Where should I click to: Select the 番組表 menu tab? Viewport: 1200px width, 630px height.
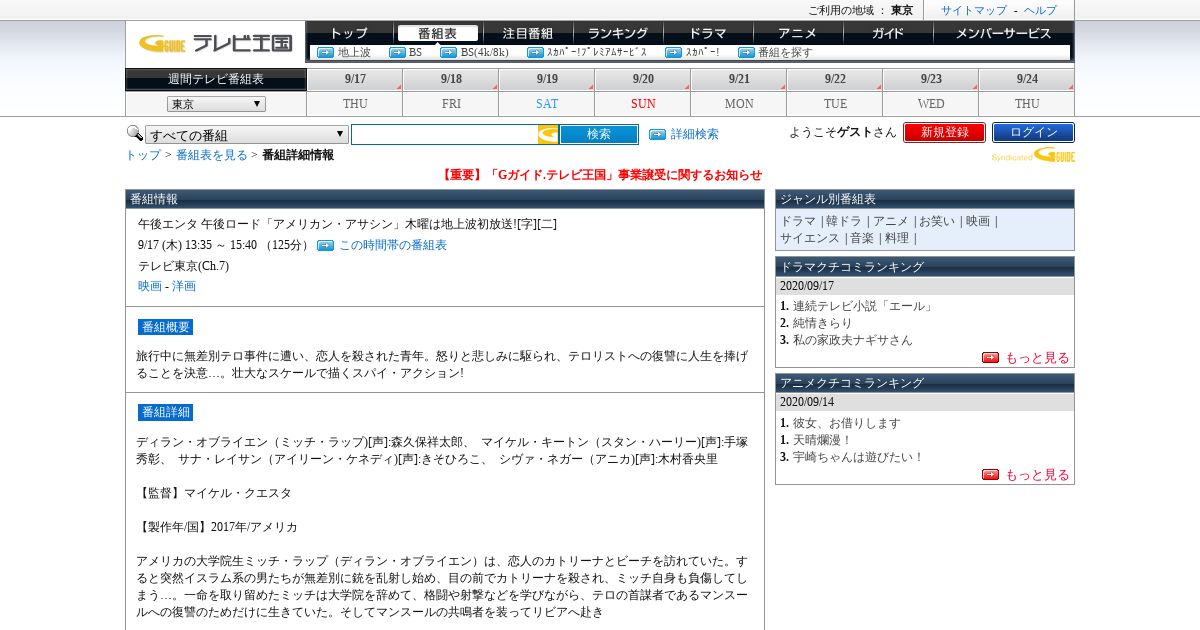[x=437, y=33]
